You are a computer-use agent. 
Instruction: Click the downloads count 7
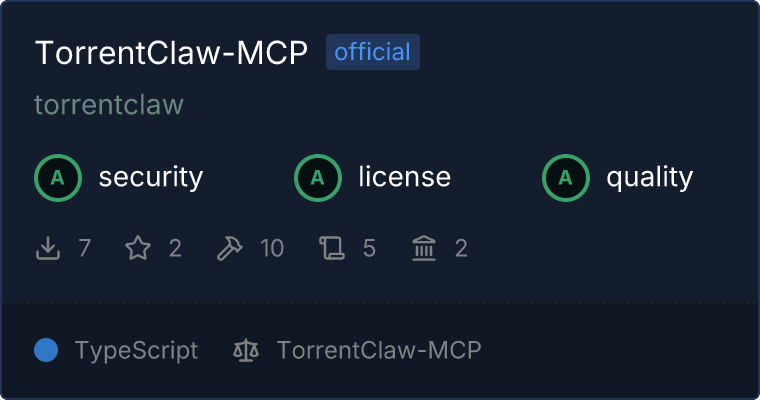pos(85,248)
